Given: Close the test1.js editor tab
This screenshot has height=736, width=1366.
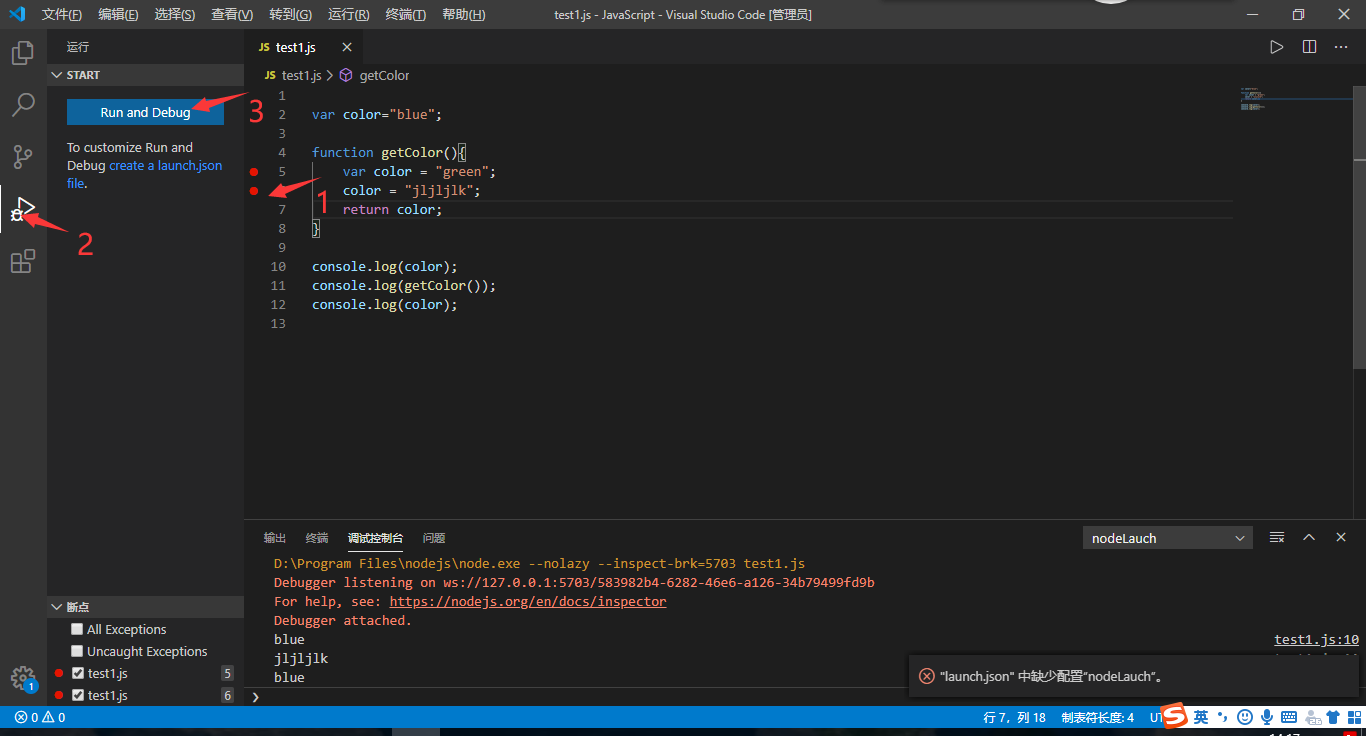Looking at the screenshot, I should click(347, 47).
